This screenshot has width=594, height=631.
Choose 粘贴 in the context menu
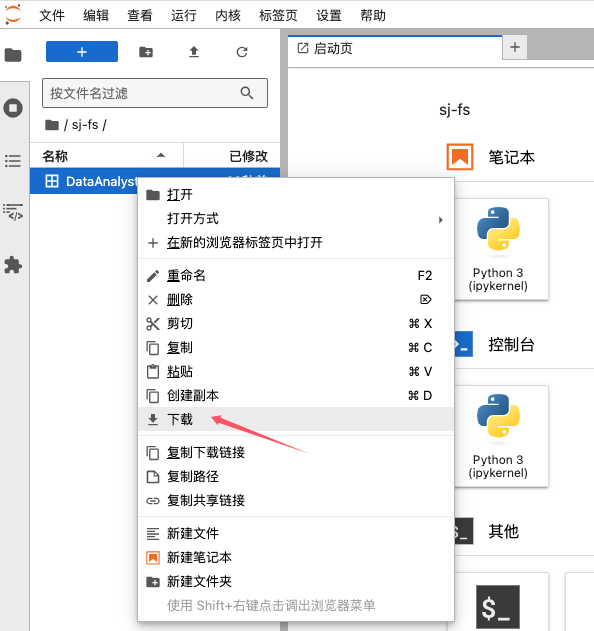pos(296,371)
